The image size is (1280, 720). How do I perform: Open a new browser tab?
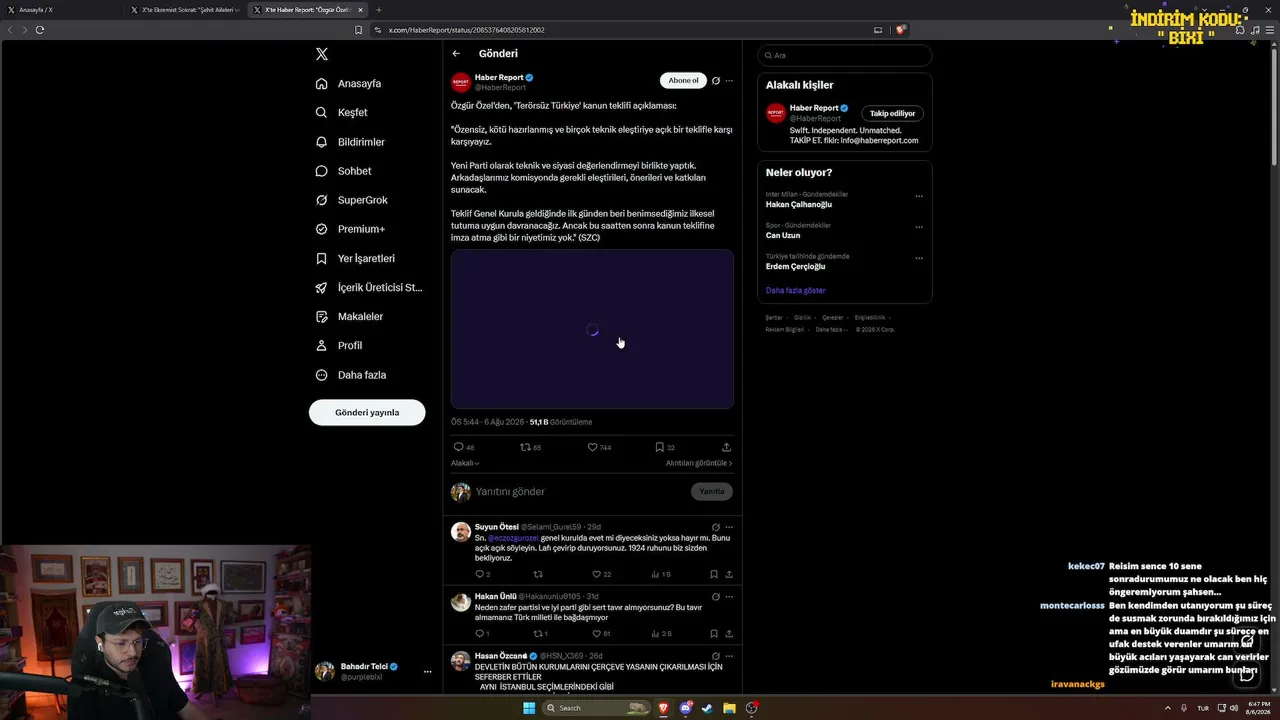[x=379, y=10]
